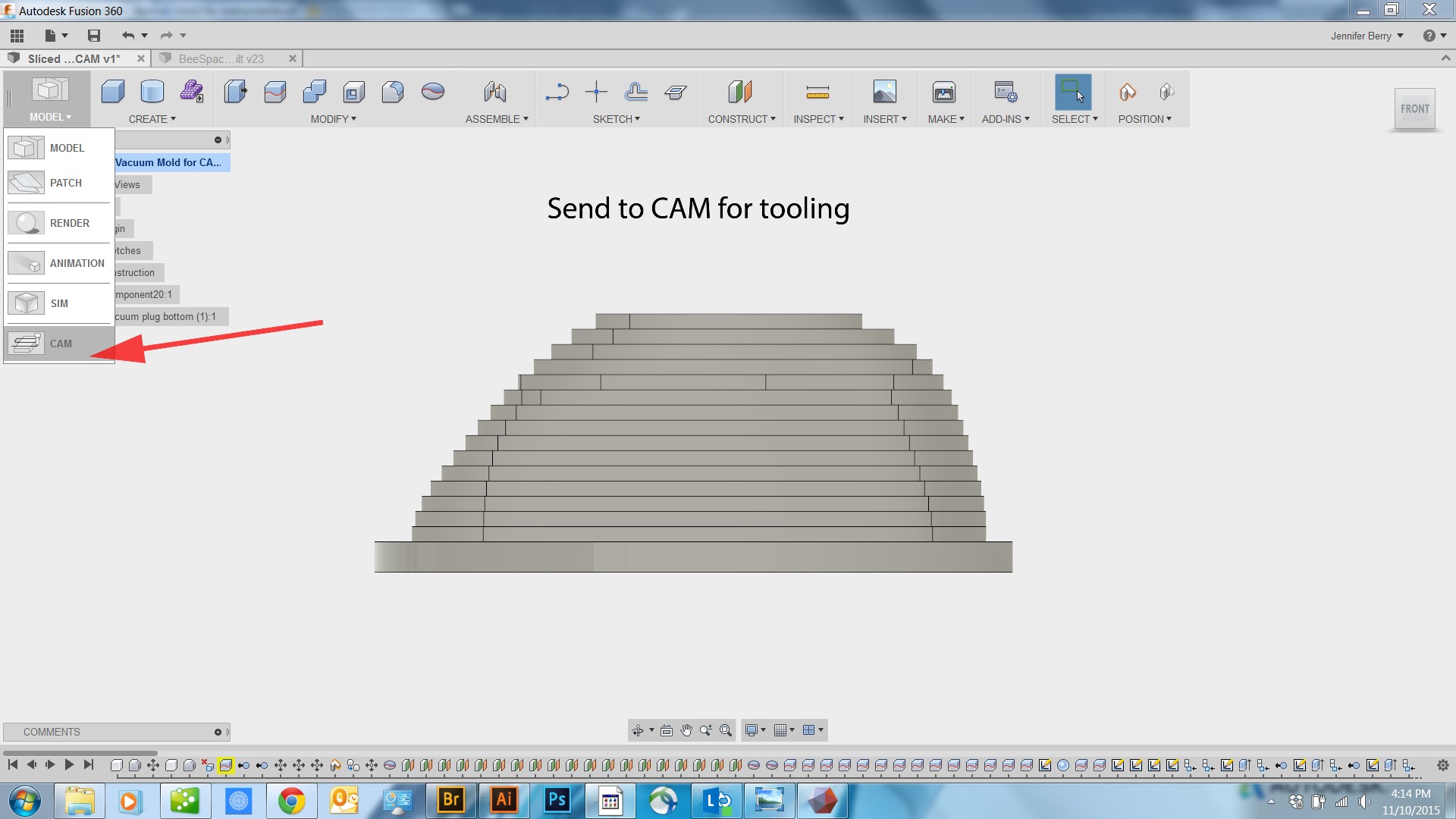This screenshot has width=1456, height=819.
Task: Click the Save icon in the top toolbar
Action: (x=94, y=36)
